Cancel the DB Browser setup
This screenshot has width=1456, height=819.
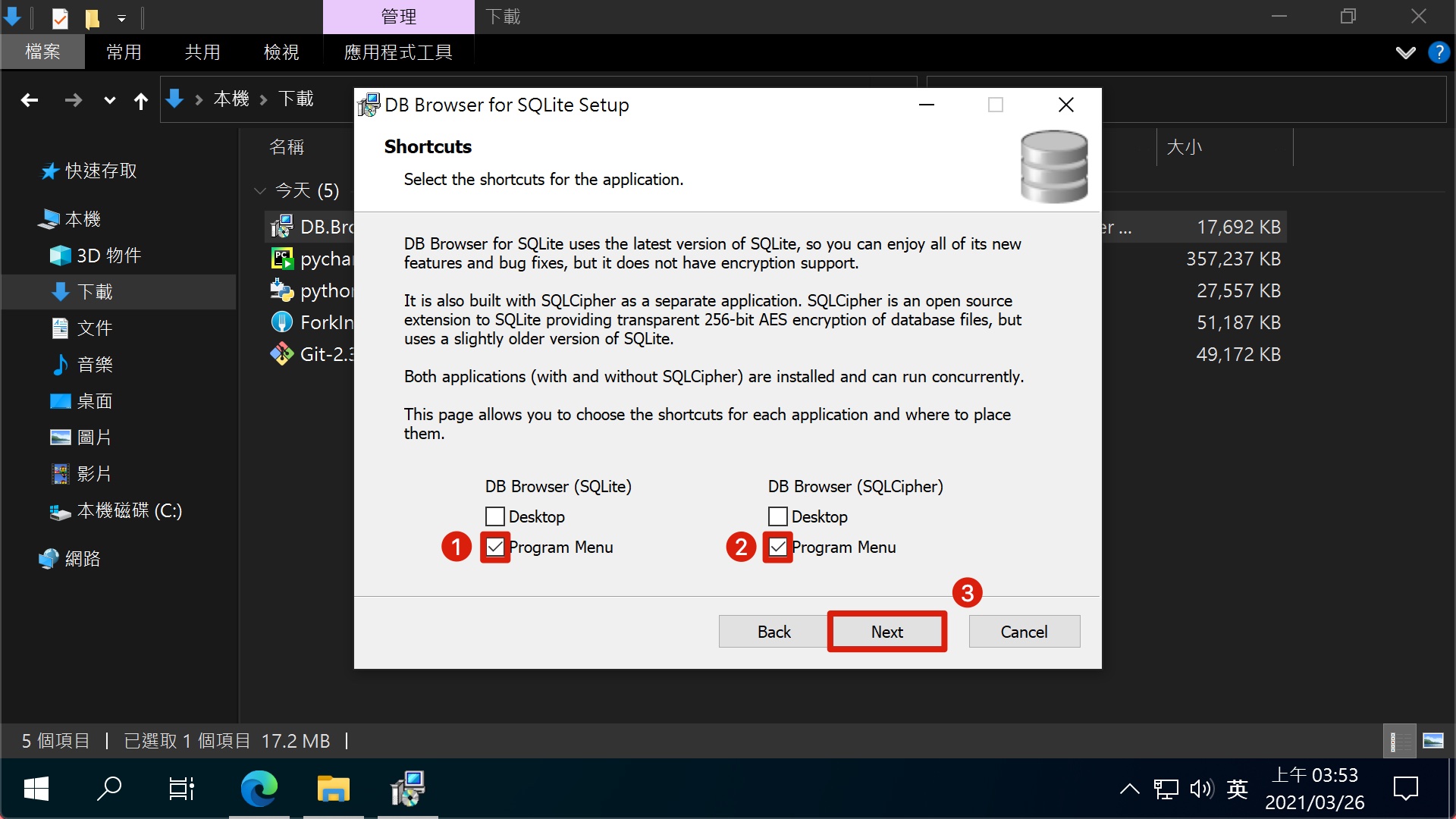click(1025, 632)
